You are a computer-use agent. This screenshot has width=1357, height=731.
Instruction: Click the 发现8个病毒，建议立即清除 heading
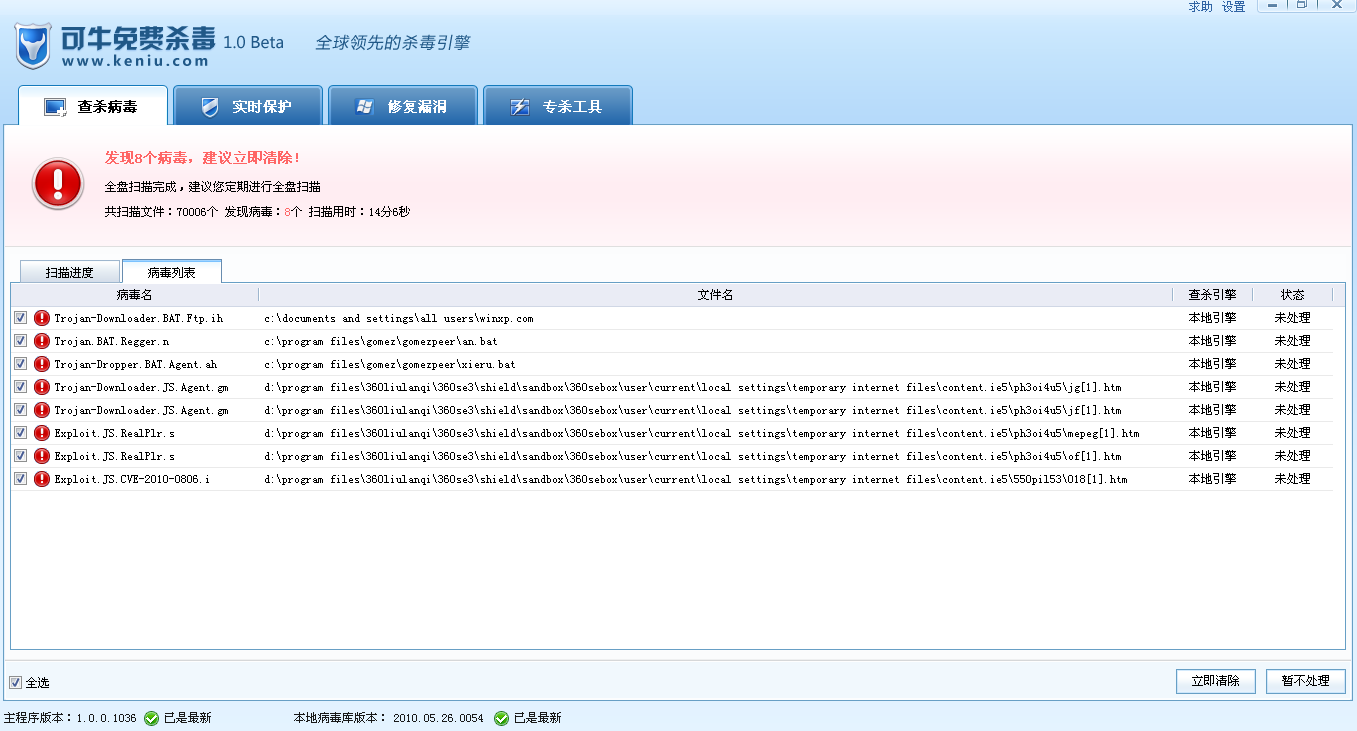[203, 158]
